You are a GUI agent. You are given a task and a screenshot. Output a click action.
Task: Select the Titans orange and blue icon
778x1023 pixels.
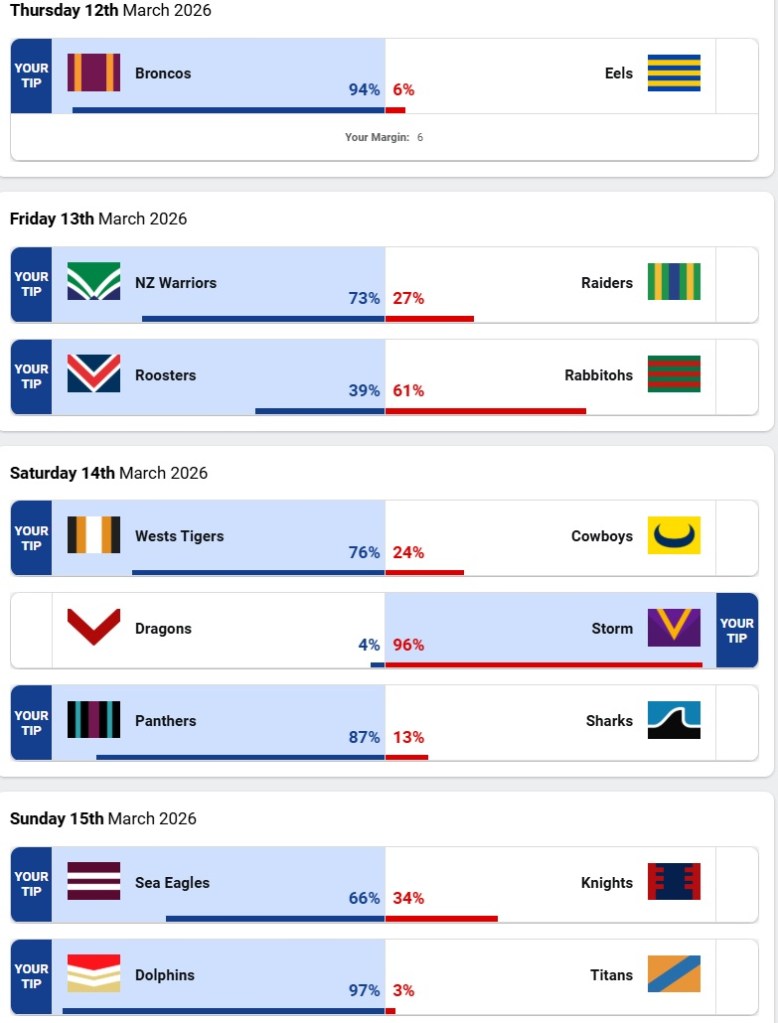point(673,974)
